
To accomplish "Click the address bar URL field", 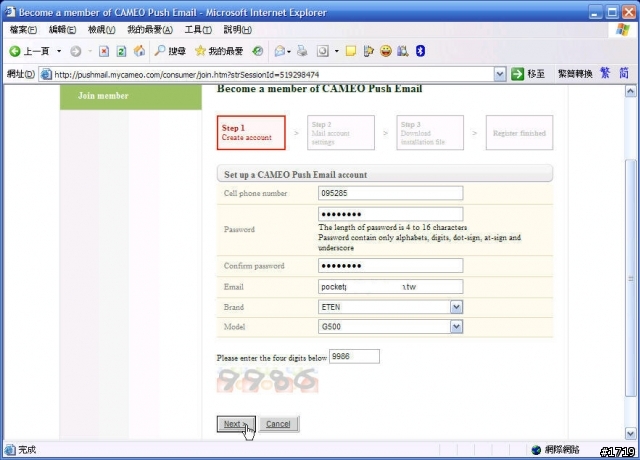I will click(x=273, y=74).
